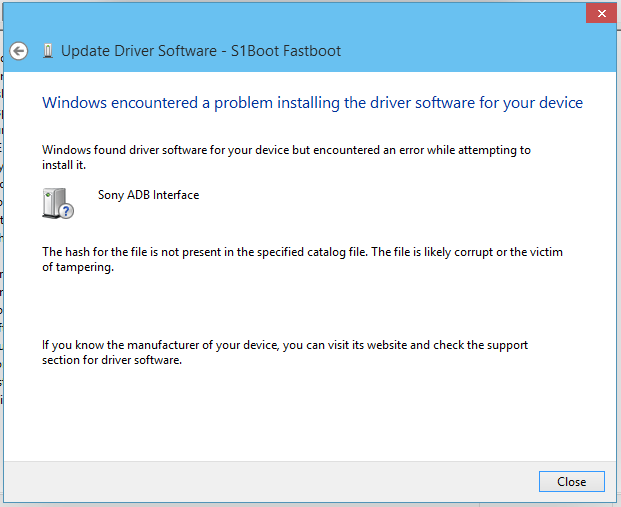Click the back arrow in the wizard header
This screenshot has width=621, height=507.
(x=19, y=51)
